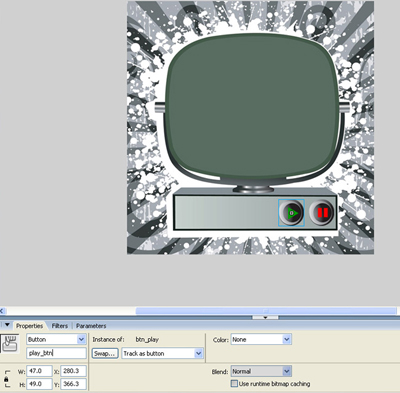Viewport: 400px width, 393px height.
Task: Click the W field showing 47.0
Action: pos(39,371)
